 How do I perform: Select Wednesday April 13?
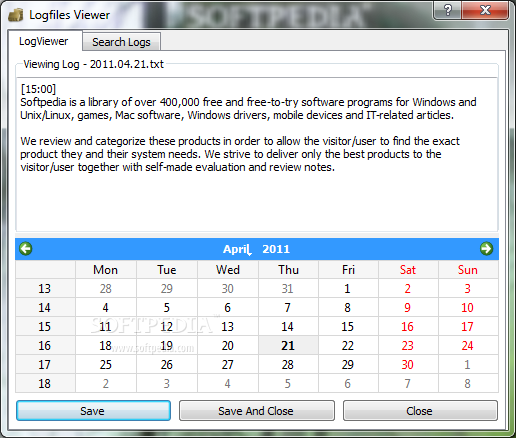(x=228, y=326)
